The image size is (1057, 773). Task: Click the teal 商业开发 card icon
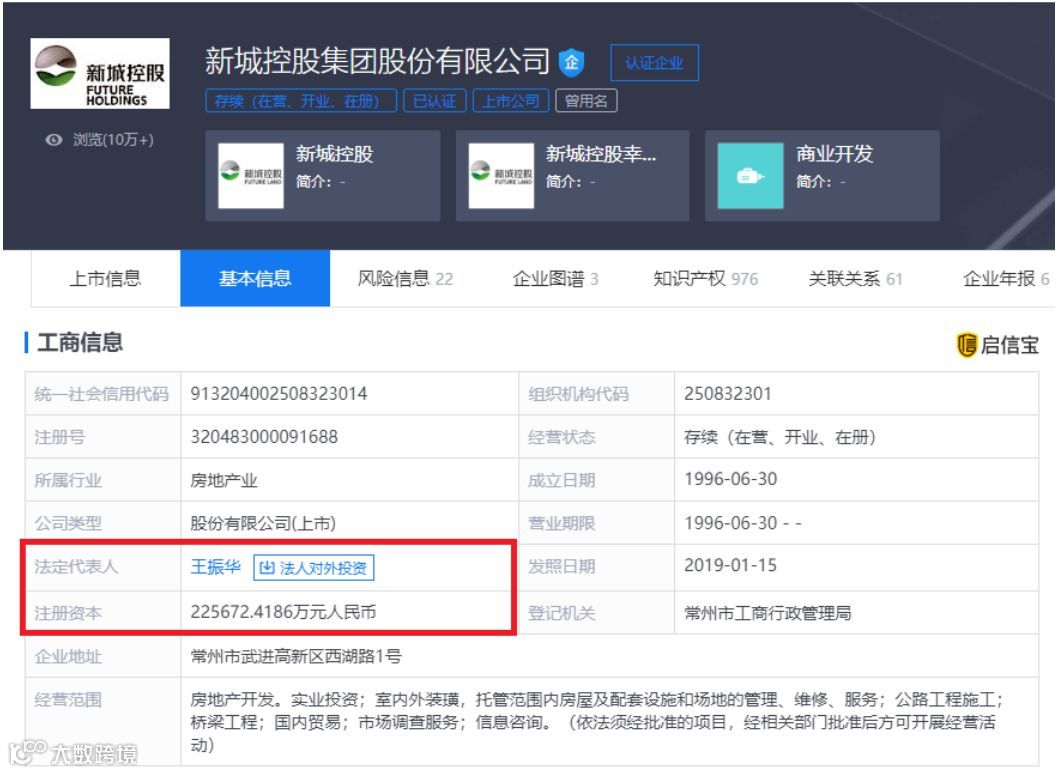750,176
